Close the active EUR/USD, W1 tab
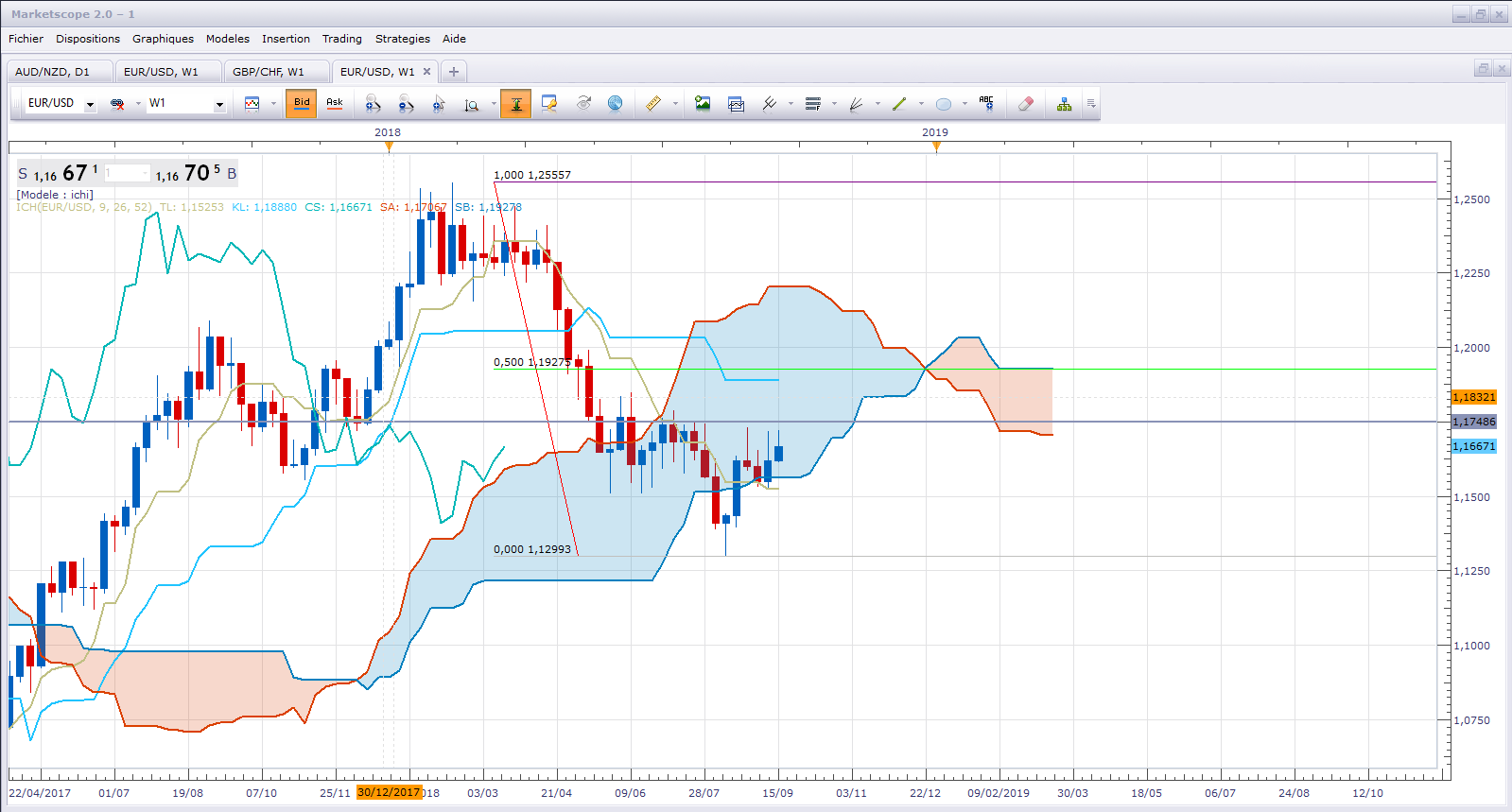 tap(426, 72)
